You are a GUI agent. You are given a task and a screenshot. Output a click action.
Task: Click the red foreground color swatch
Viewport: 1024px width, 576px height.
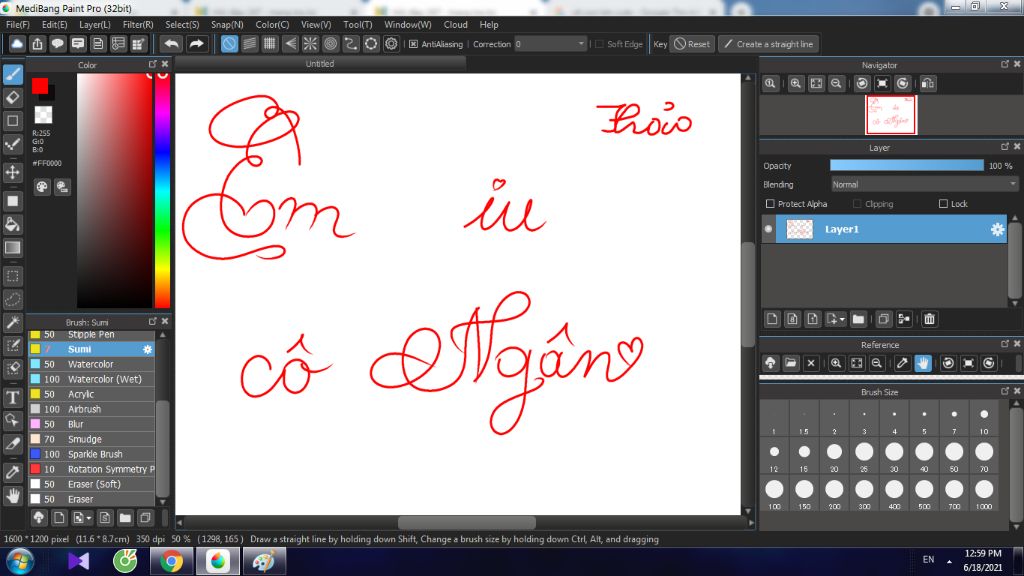[40, 86]
